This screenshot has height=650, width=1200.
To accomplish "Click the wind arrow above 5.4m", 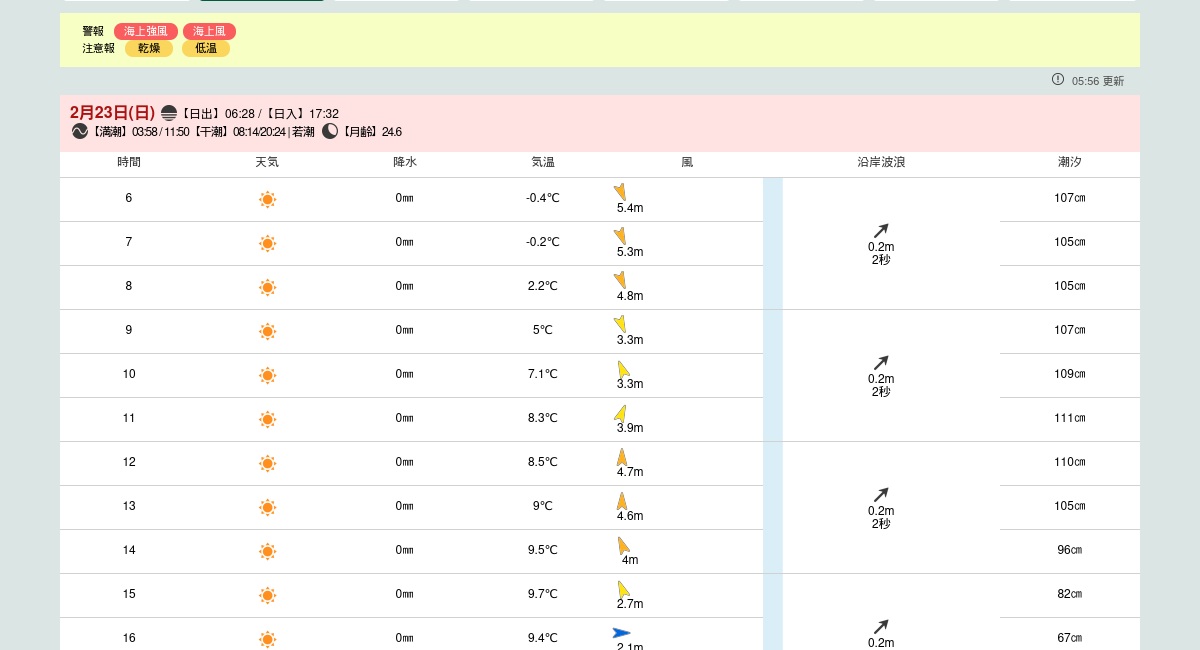I will pos(621,192).
